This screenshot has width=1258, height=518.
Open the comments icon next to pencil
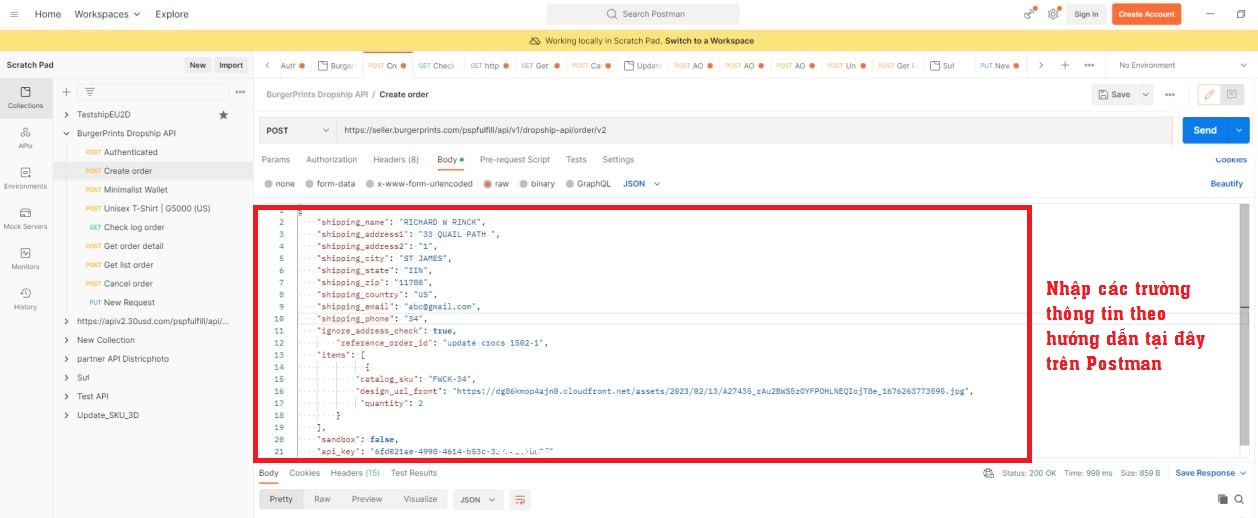(x=1231, y=94)
